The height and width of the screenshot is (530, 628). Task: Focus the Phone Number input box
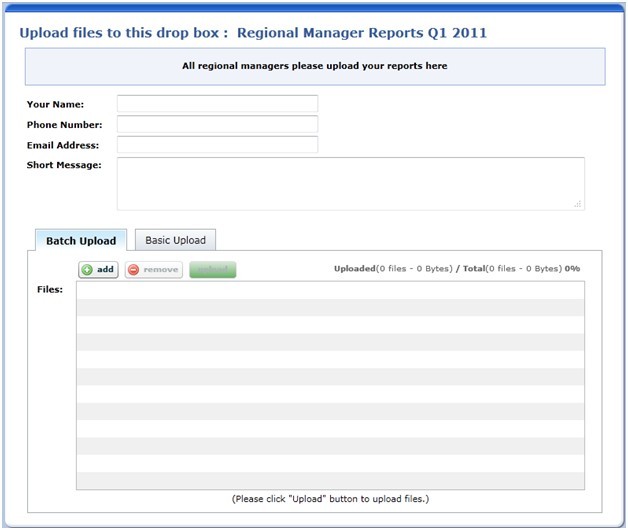217,125
